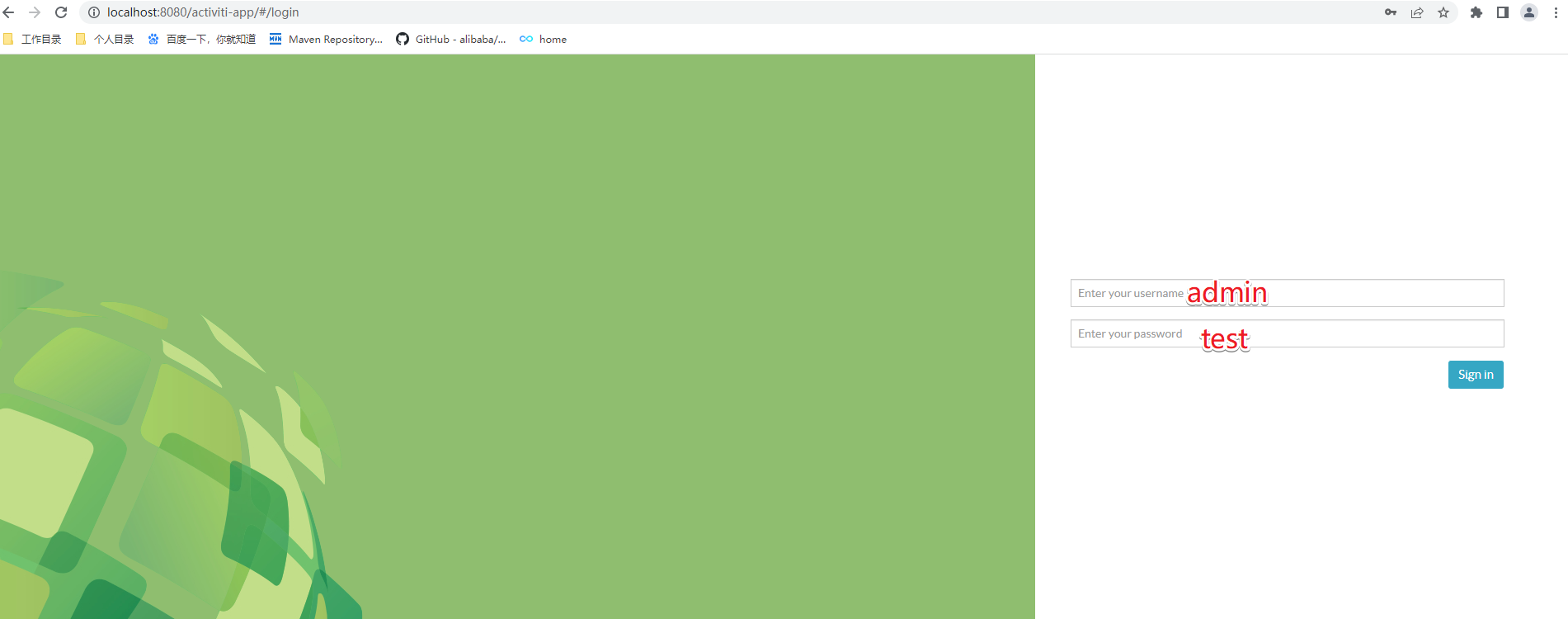Click the browser forward arrow
This screenshot has height=619, width=1568.
coord(35,12)
